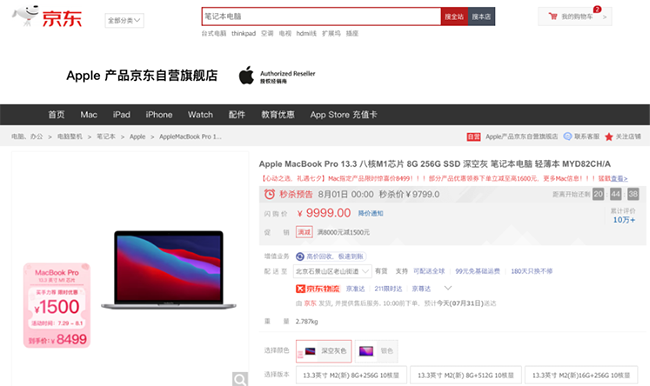Click the Apple产品京东自营旗舰店 store link

click(521, 136)
